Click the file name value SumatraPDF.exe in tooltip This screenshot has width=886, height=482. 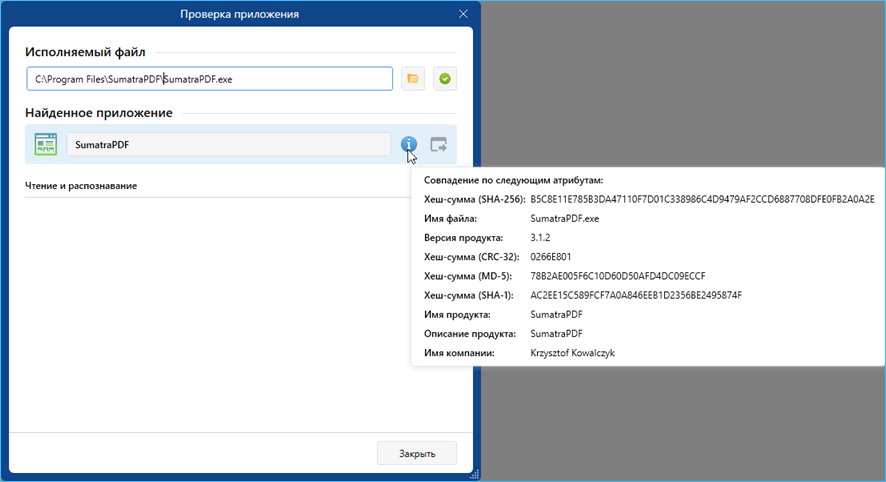(x=564, y=218)
